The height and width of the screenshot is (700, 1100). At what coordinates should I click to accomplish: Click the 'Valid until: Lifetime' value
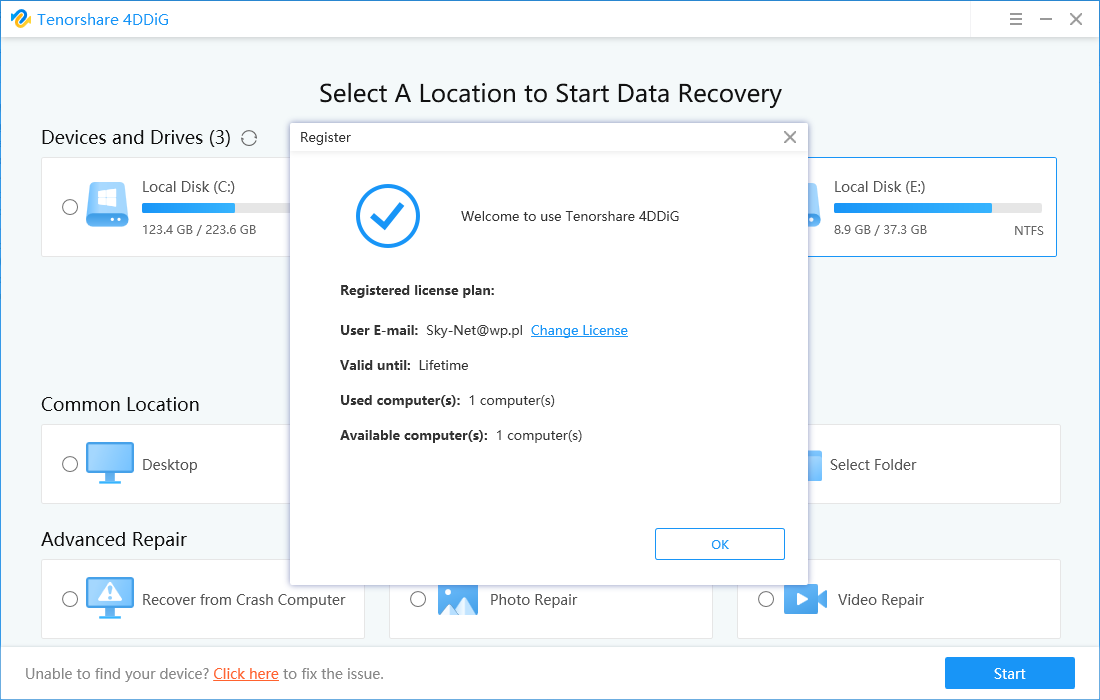click(443, 365)
